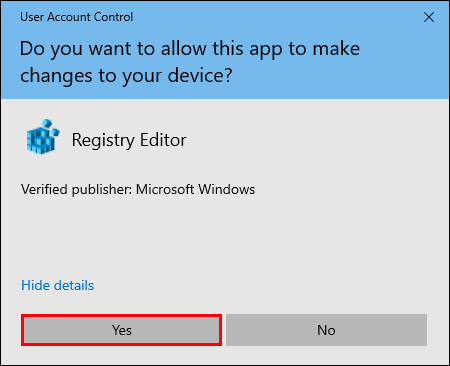Click the allow this app question heading
Screen dimensions: 450x366
tap(190, 62)
